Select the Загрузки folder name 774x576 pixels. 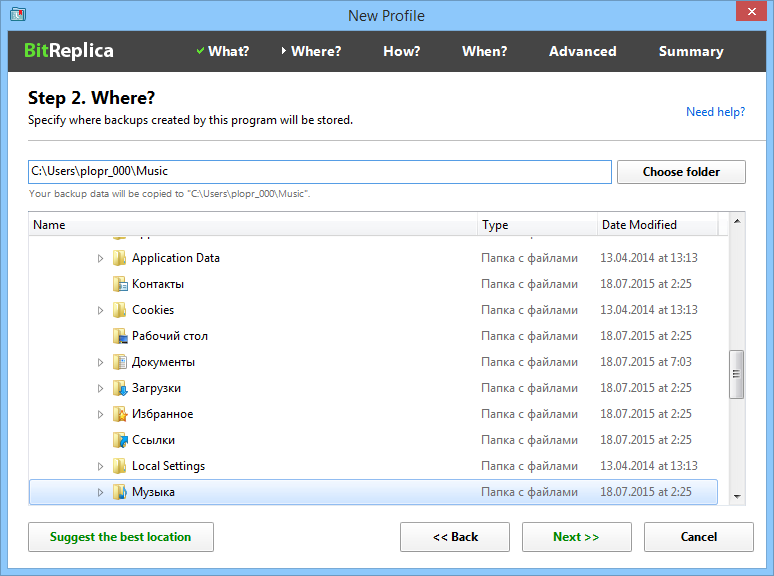pyautogui.click(x=156, y=388)
